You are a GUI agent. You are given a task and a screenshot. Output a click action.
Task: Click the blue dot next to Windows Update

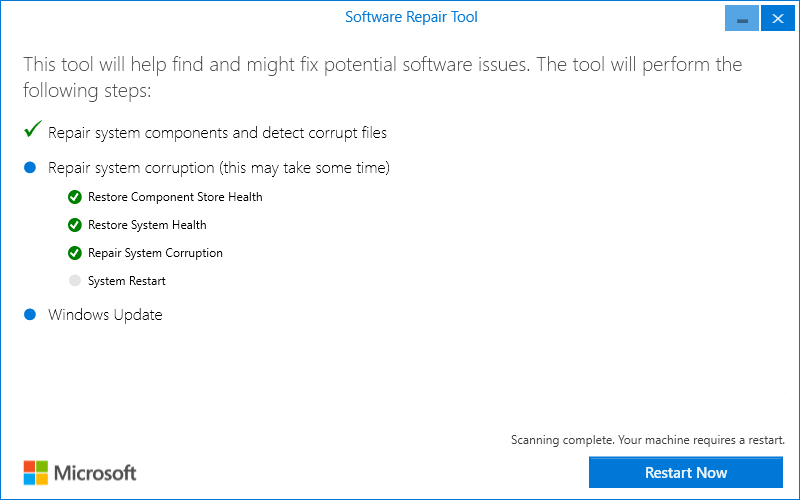[x=30, y=315]
